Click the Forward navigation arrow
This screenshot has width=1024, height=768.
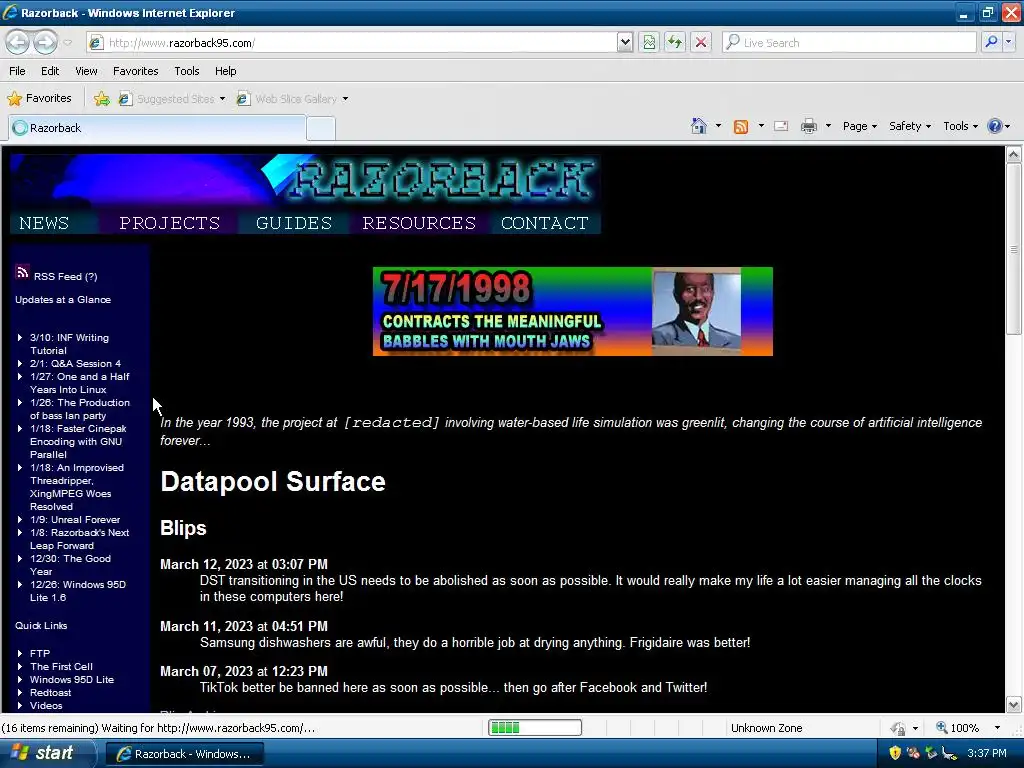(45, 42)
